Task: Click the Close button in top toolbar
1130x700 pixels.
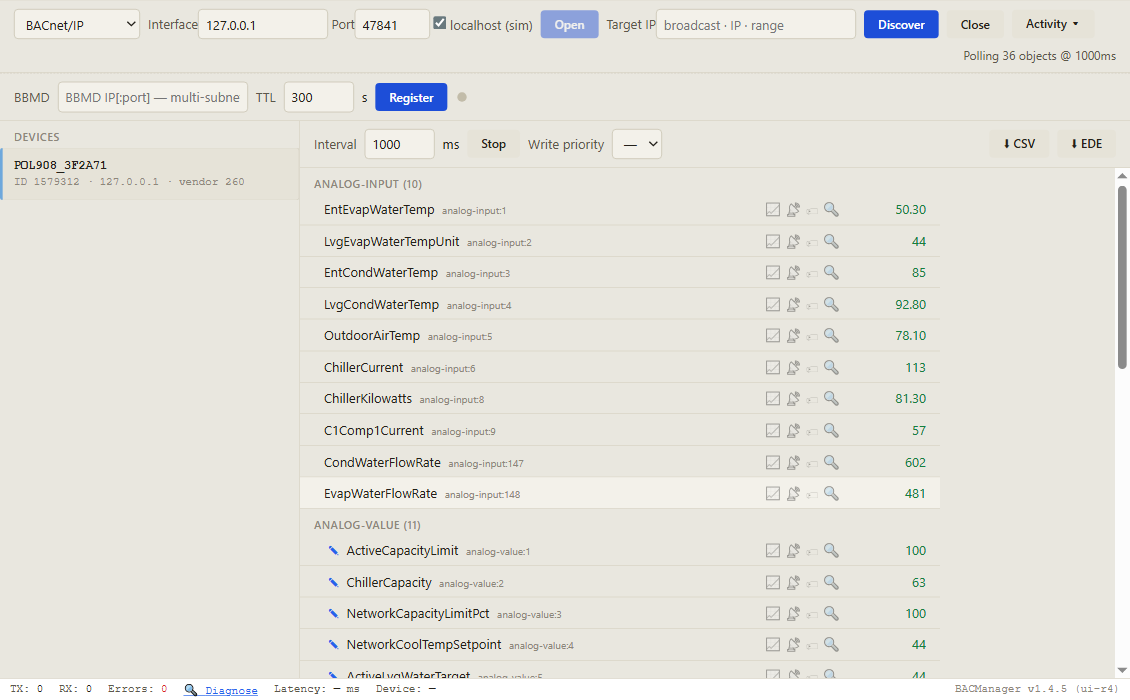Action: coord(975,25)
